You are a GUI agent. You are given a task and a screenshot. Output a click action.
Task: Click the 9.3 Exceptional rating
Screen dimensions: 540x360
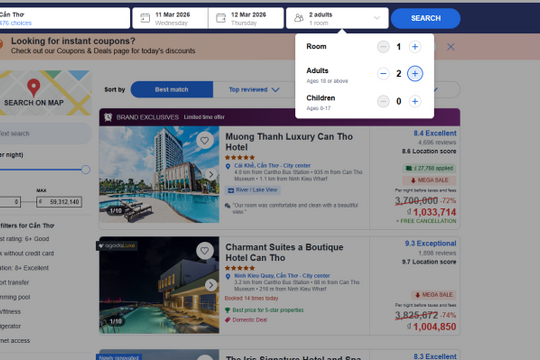point(430,244)
